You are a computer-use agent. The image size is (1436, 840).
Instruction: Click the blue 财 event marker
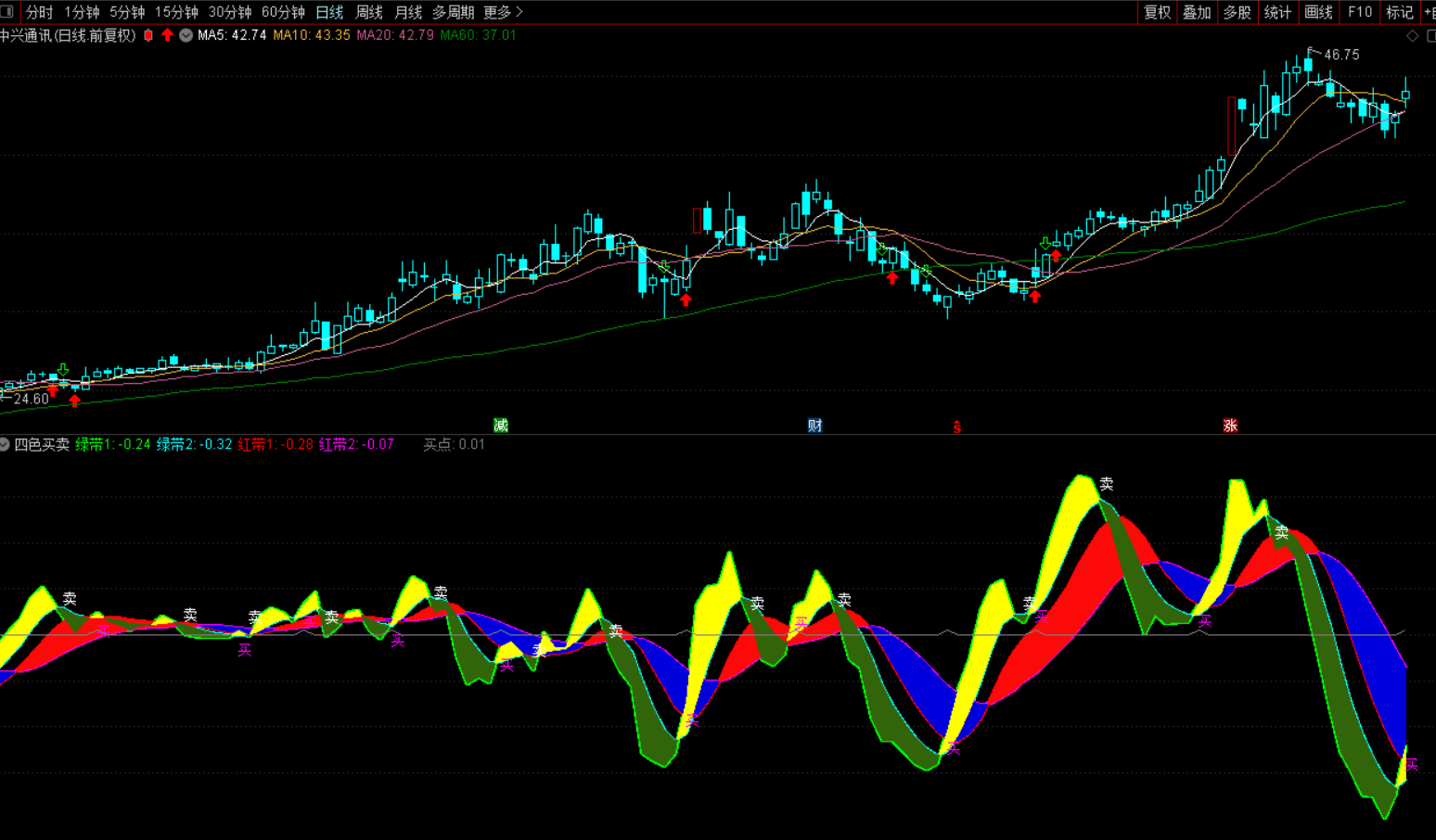[x=814, y=426]
